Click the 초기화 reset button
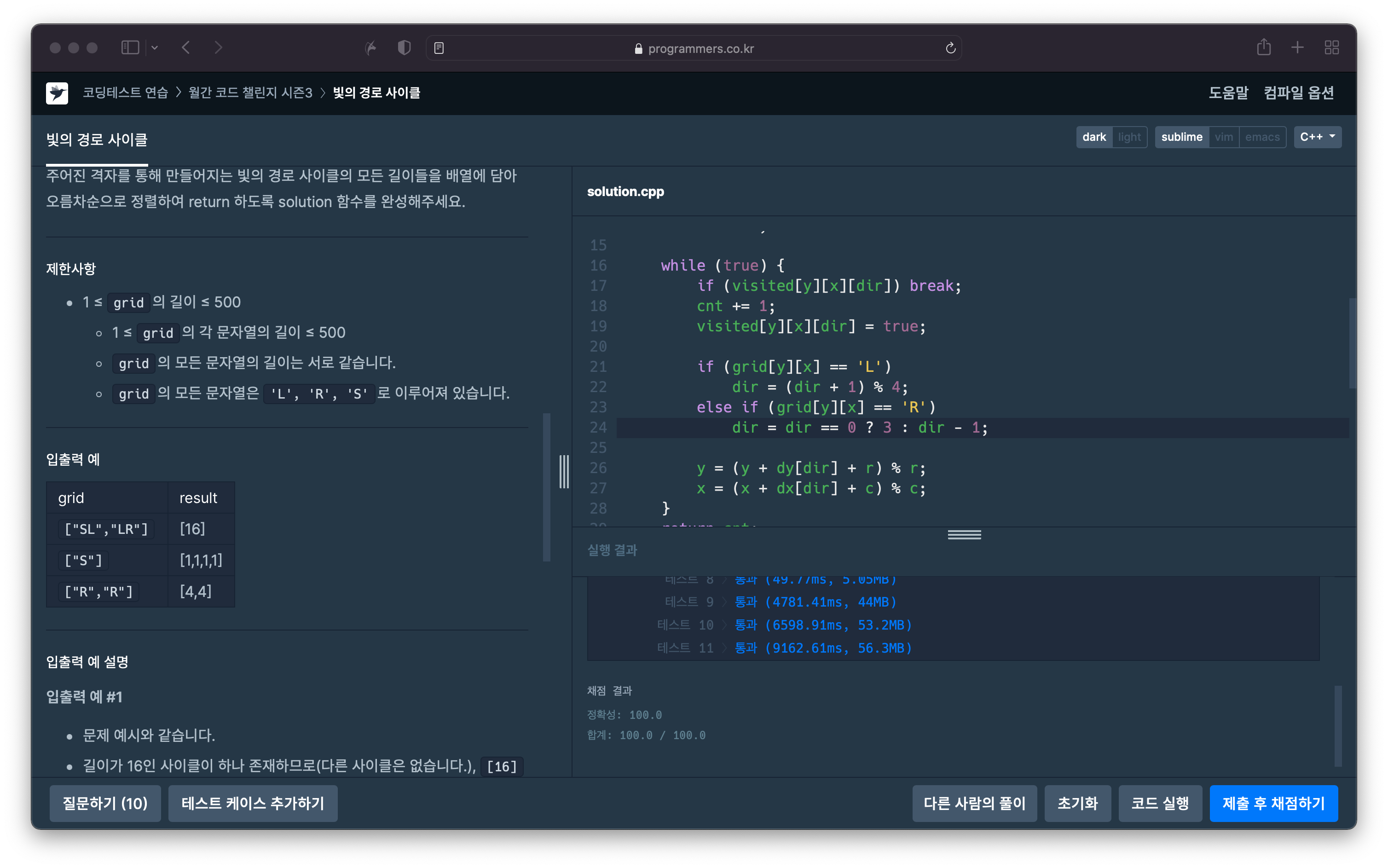 click(x=1077, y=803)
